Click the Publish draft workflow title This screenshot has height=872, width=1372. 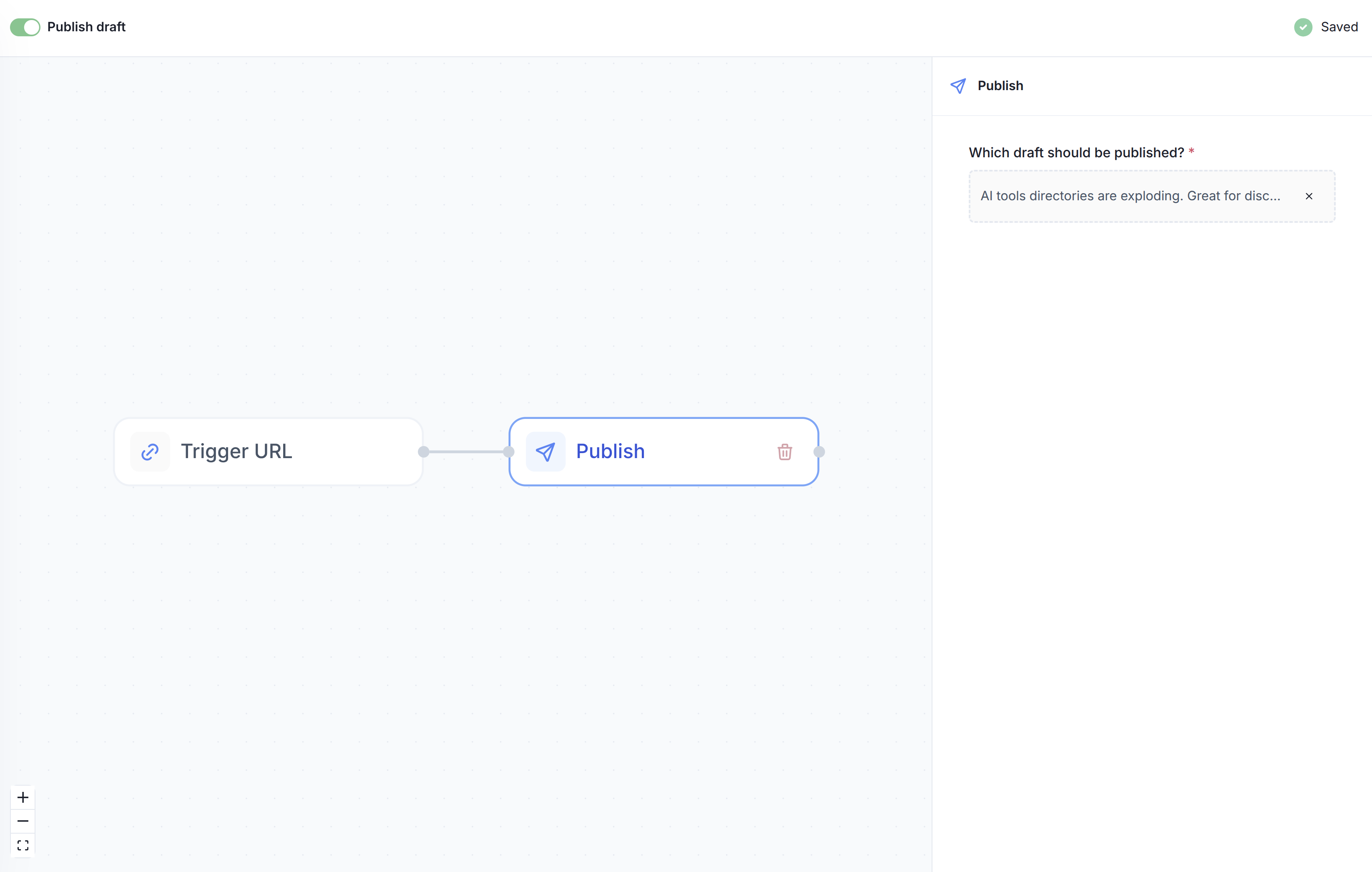[x=86, y=27]
